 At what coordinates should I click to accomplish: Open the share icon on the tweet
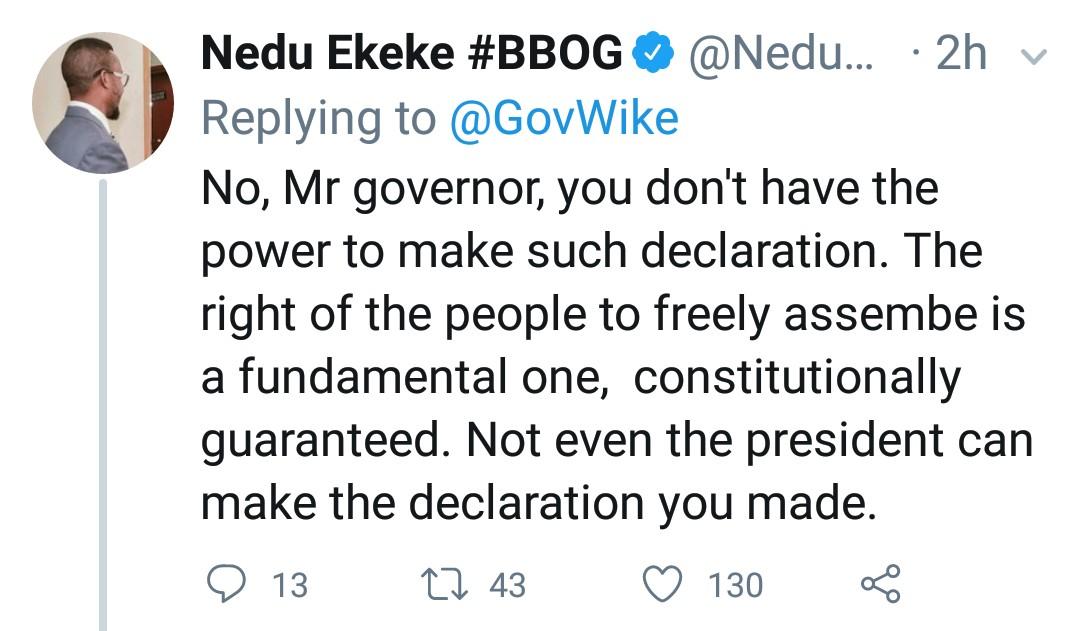[880, 583]
